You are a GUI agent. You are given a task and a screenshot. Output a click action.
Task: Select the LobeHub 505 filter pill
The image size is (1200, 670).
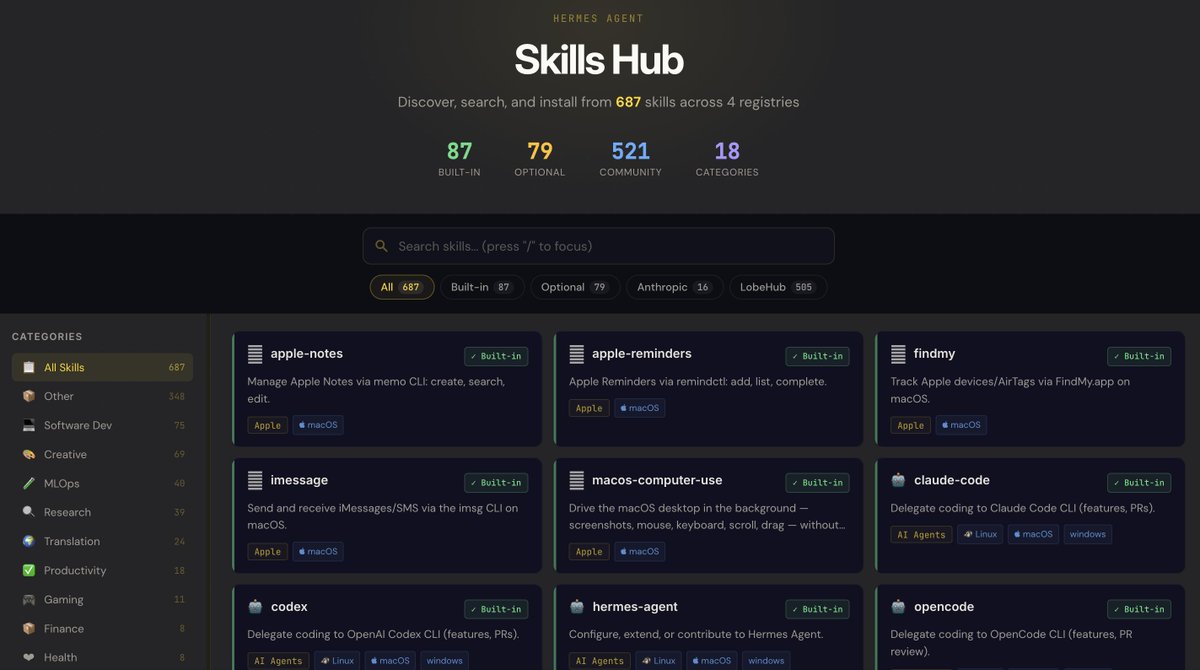tap(778, 287)
